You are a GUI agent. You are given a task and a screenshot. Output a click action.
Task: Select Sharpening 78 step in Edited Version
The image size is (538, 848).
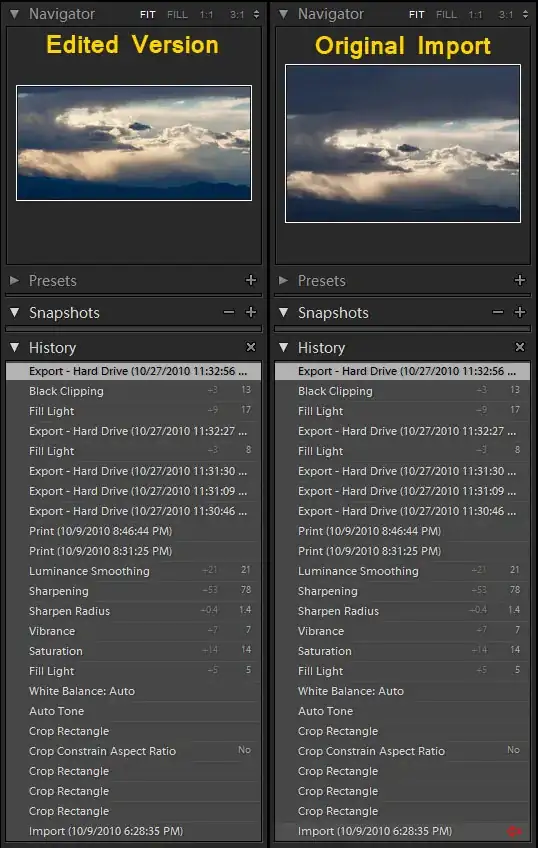(x=134, y=591)
